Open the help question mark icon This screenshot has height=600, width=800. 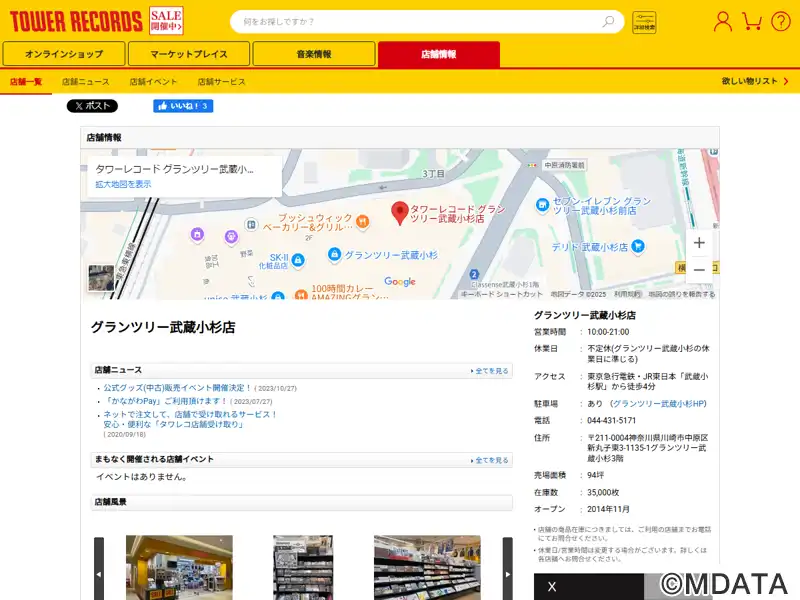point(781,22)
